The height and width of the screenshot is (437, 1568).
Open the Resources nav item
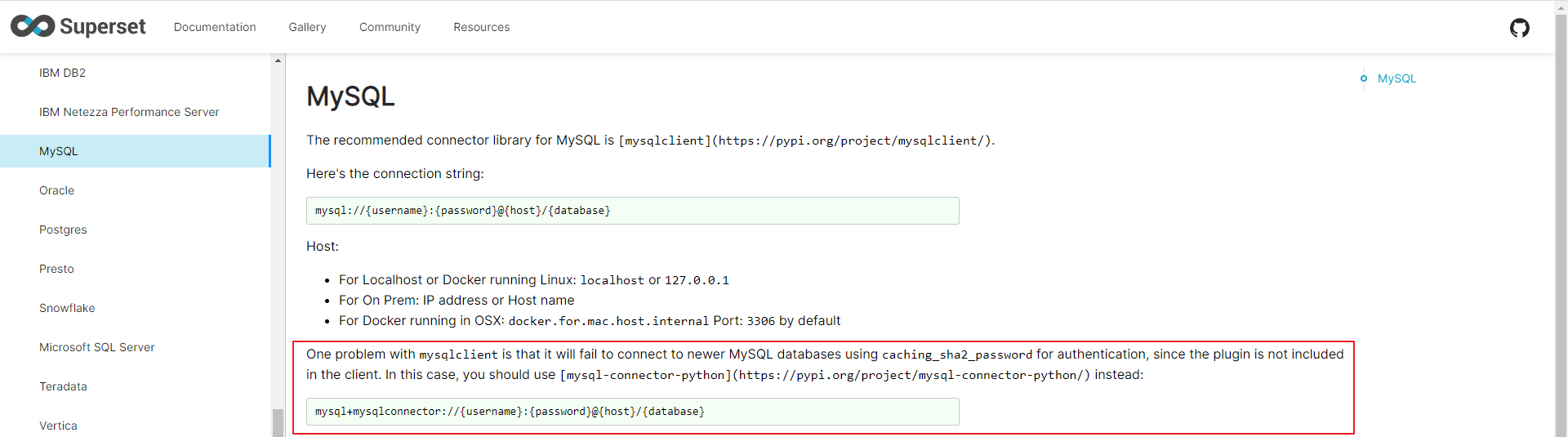coord(482,27)
